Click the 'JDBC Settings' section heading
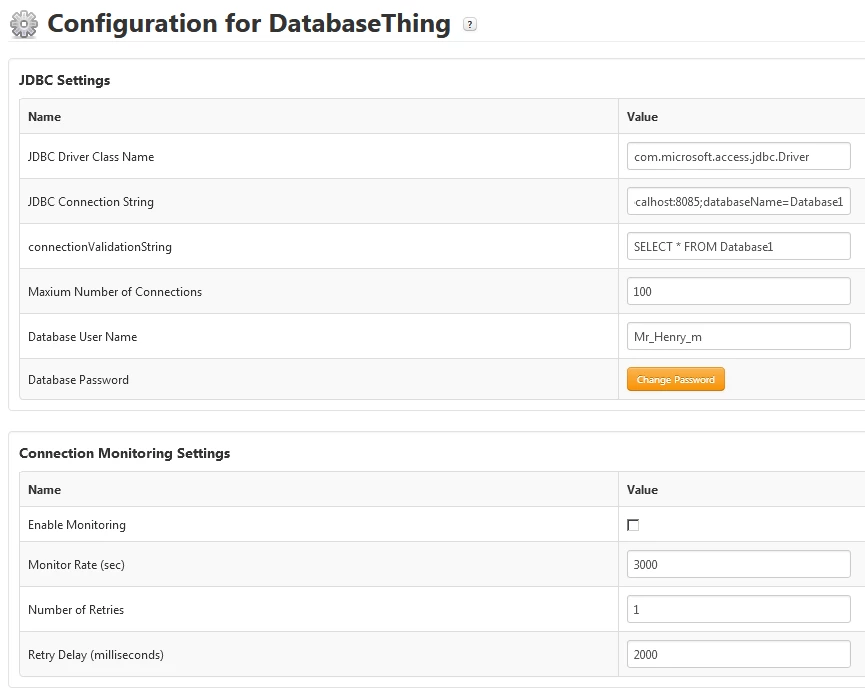Image resolution: width=865 pixels, height=699 pixels. 65,81
